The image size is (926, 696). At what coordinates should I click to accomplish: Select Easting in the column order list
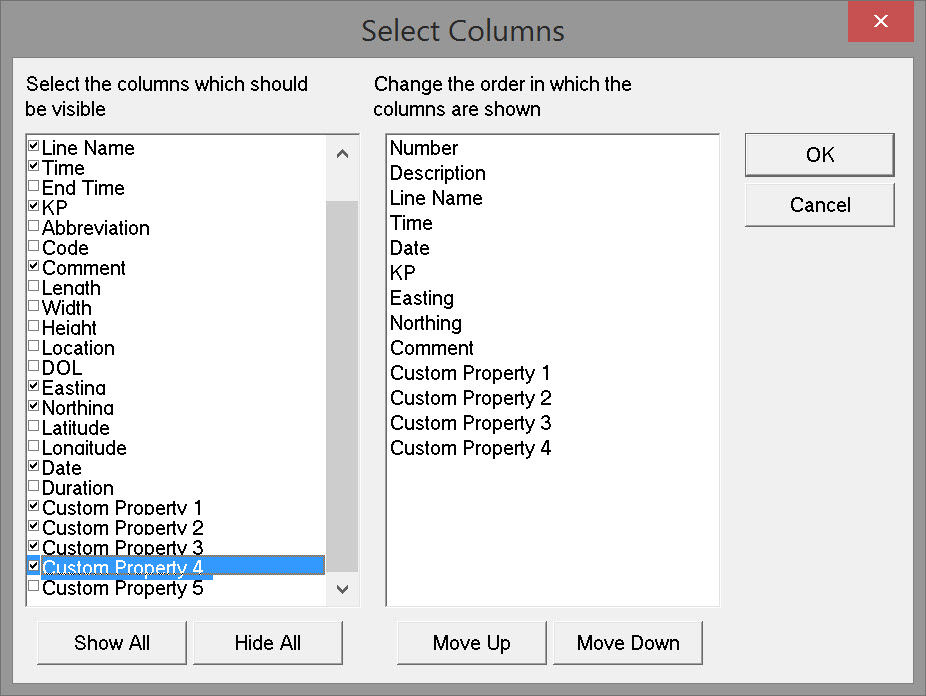coord(422,298)
